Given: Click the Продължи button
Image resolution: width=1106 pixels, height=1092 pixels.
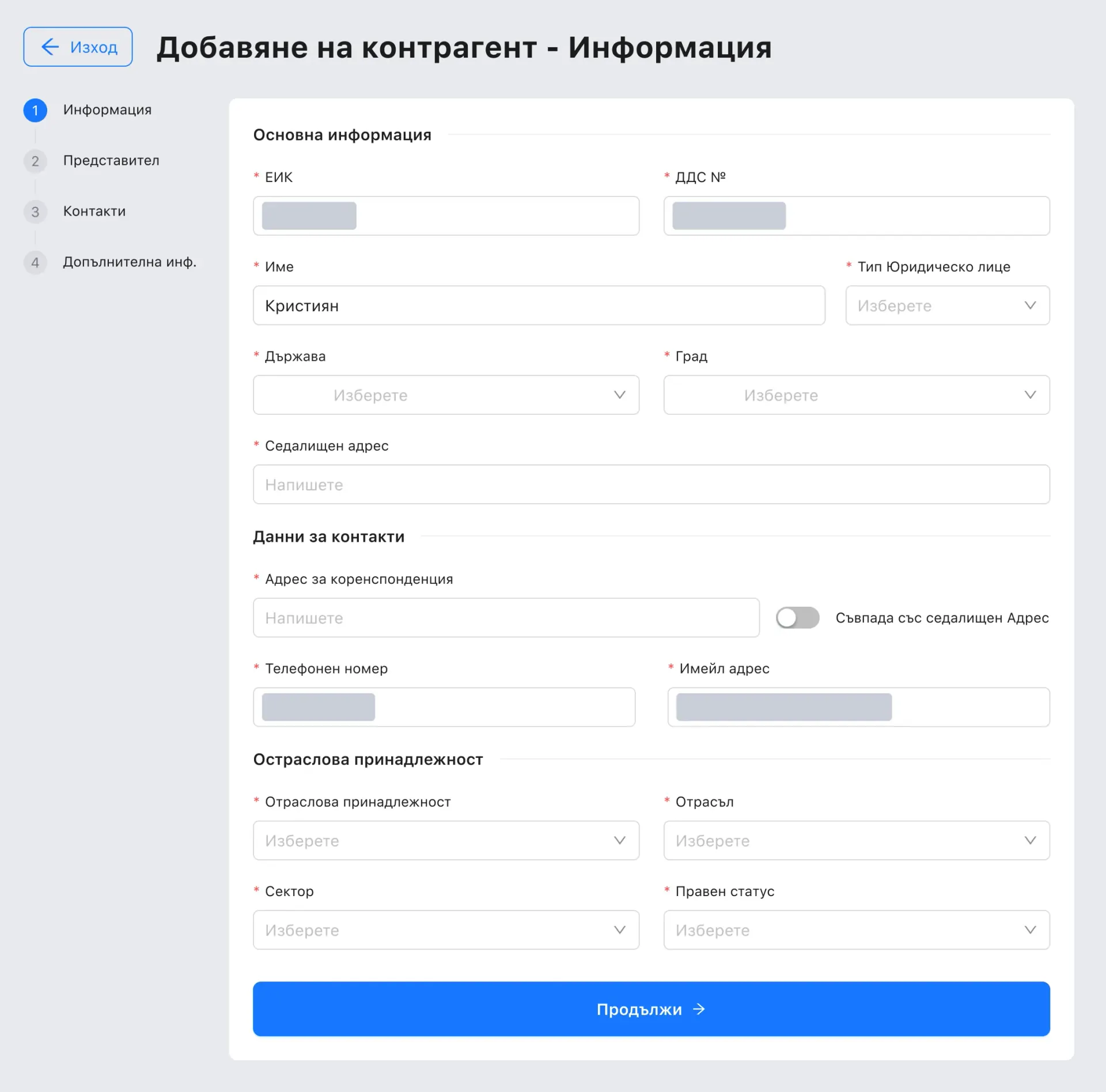Looking at the screenshot, I should tap(652, 1009).
